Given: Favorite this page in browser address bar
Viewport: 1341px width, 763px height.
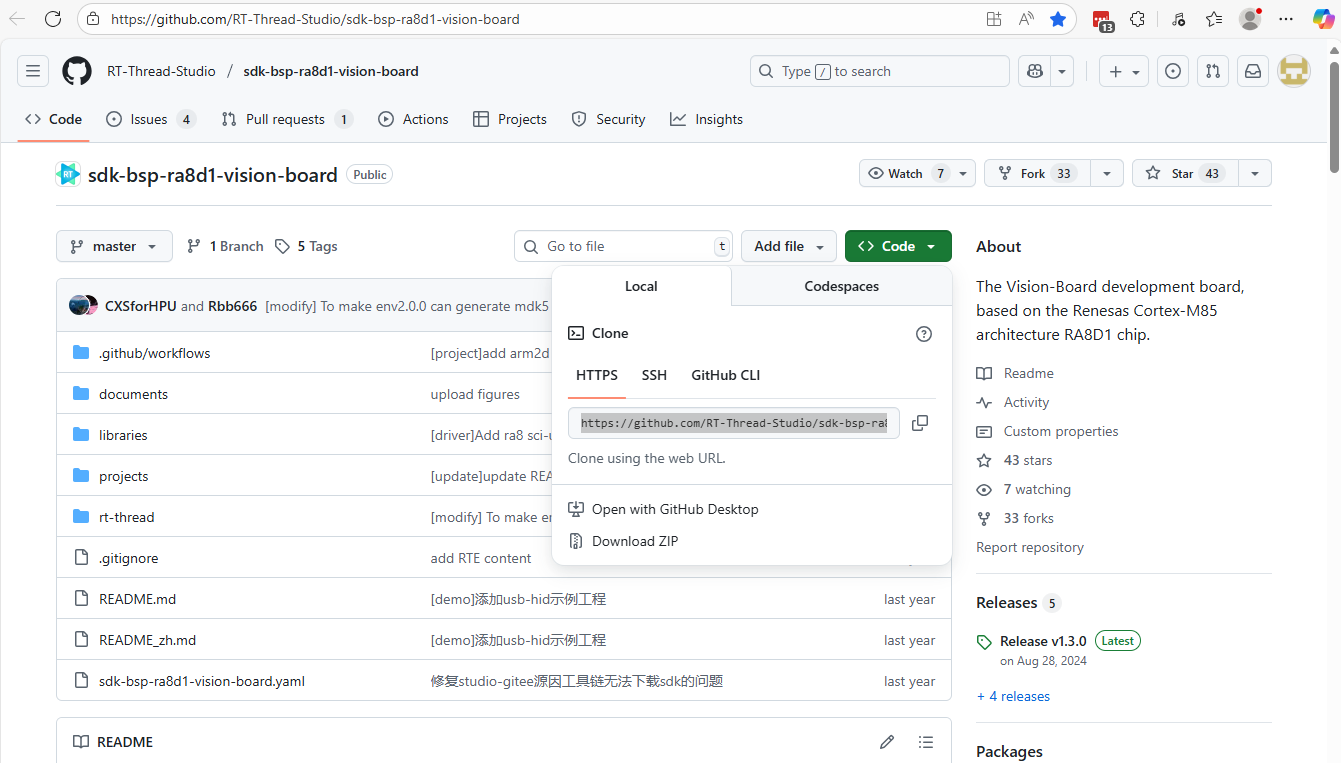Looking at the screenshot, I should [1058, 19].
